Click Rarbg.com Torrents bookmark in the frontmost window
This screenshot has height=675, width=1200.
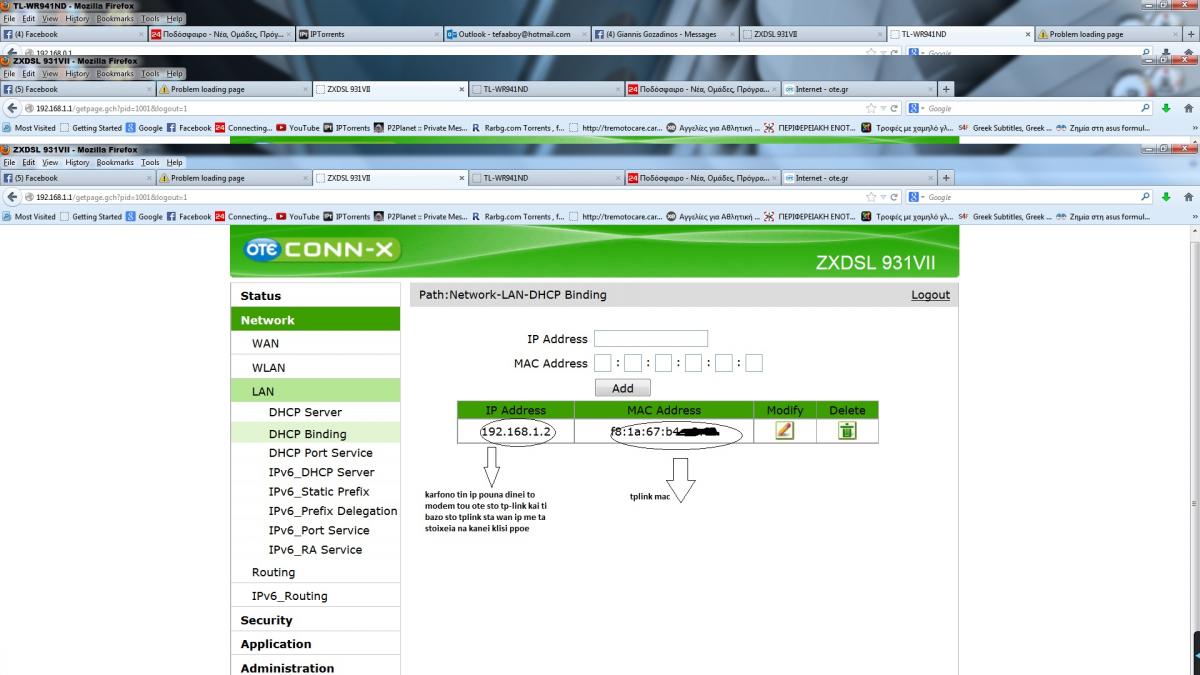click(x=518, y=216)
